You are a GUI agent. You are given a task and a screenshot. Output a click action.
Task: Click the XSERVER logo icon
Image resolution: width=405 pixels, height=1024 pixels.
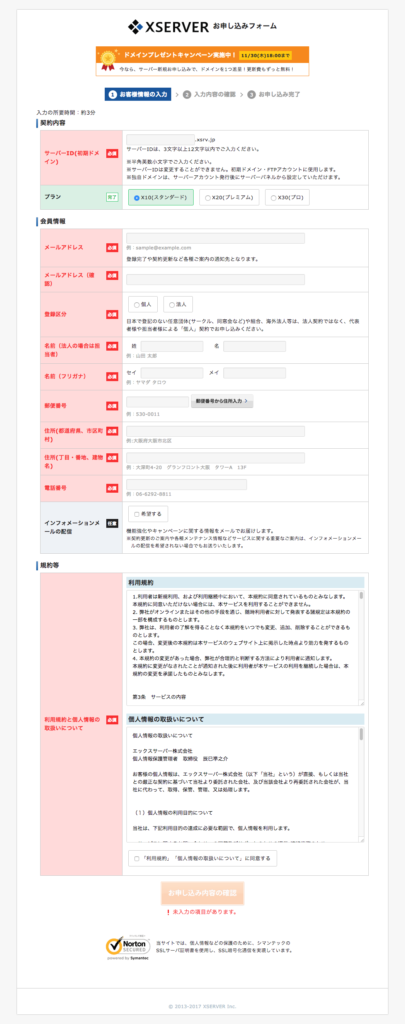click(x=135, y=26)
